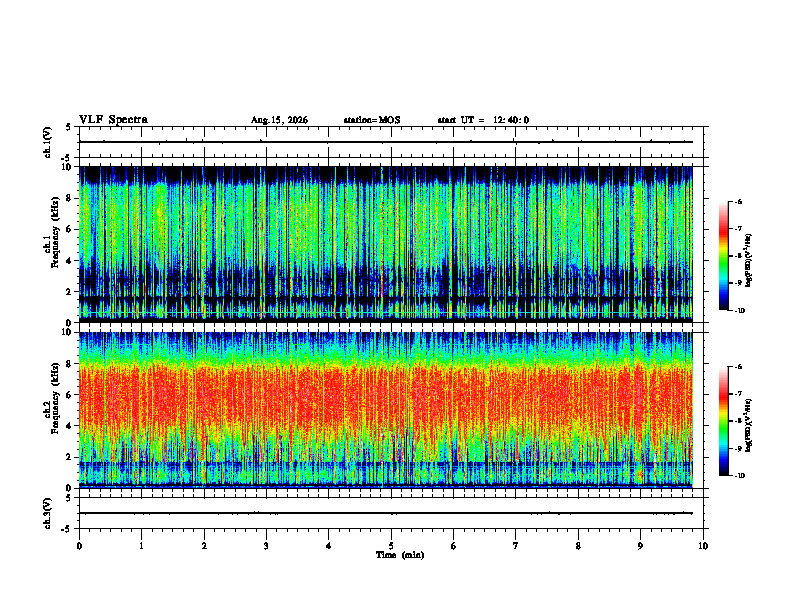Click time axis tick label "7"
This screenshot has height=612, width=792.
click(516, 546)
